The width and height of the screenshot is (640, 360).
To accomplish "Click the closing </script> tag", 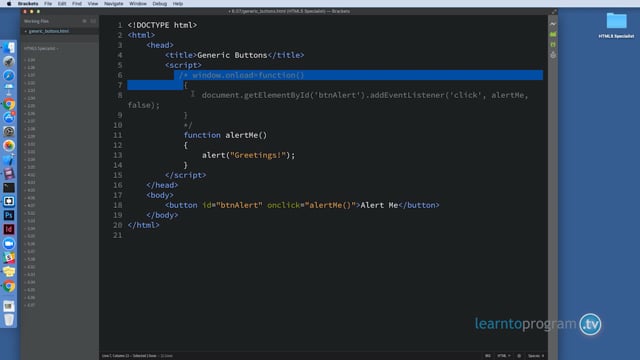I will 186,175.
